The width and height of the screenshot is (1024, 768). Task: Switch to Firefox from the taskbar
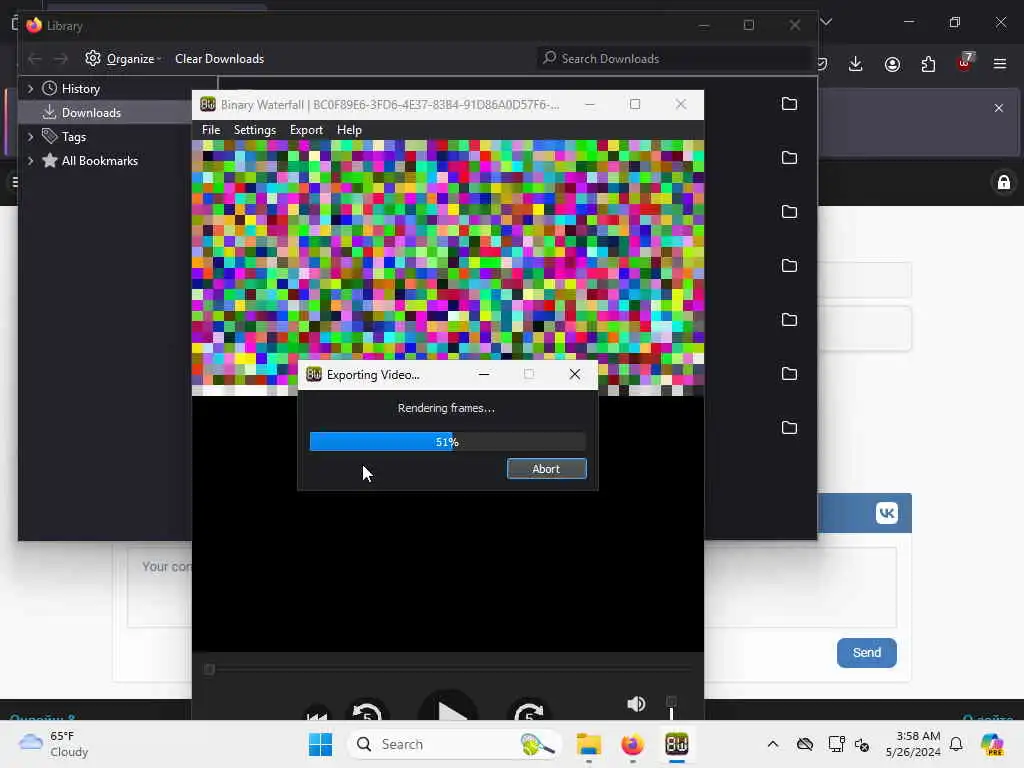coord(632,744)
